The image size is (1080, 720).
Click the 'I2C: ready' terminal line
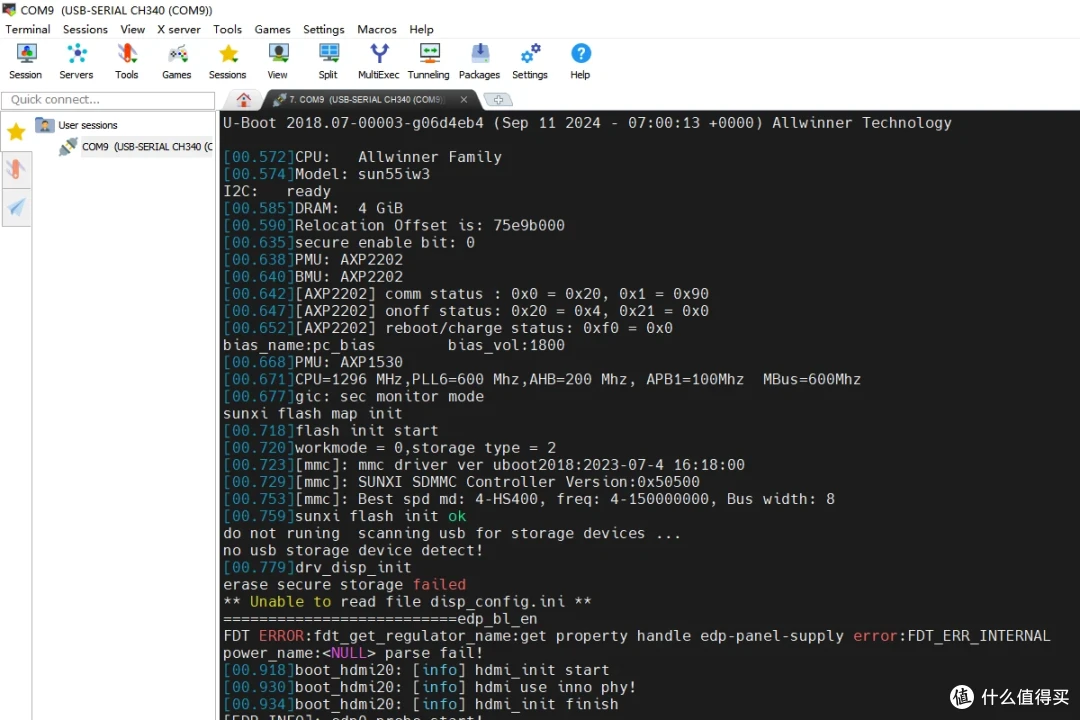tap(276, 191)
